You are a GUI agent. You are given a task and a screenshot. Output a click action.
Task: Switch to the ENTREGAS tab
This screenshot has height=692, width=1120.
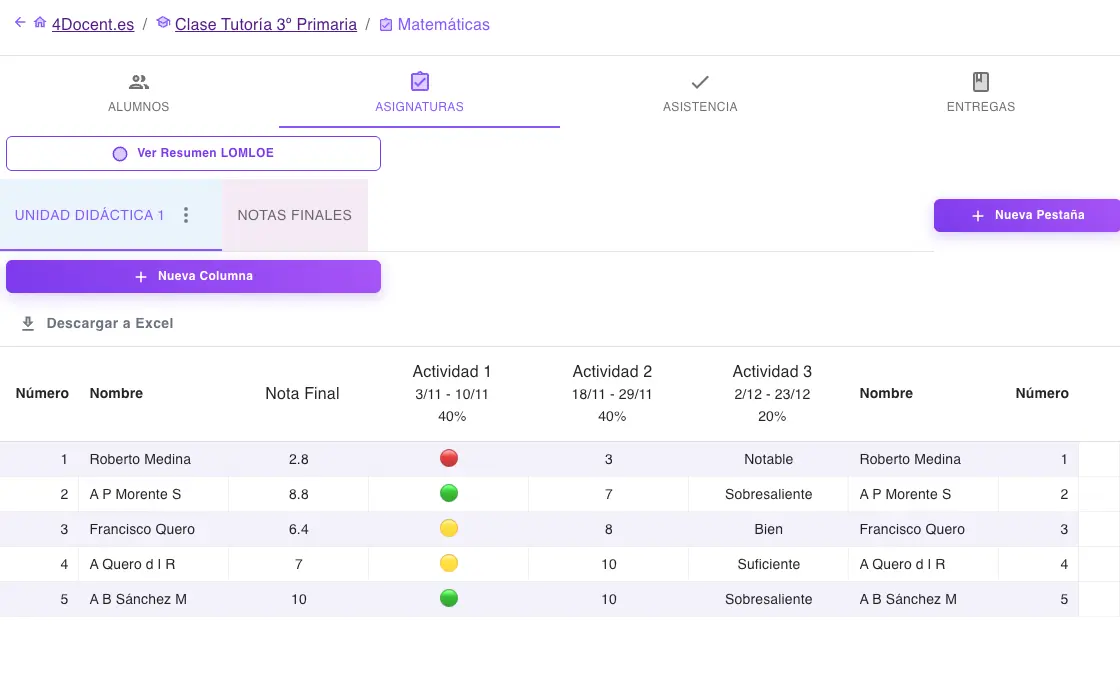(981, 92)
